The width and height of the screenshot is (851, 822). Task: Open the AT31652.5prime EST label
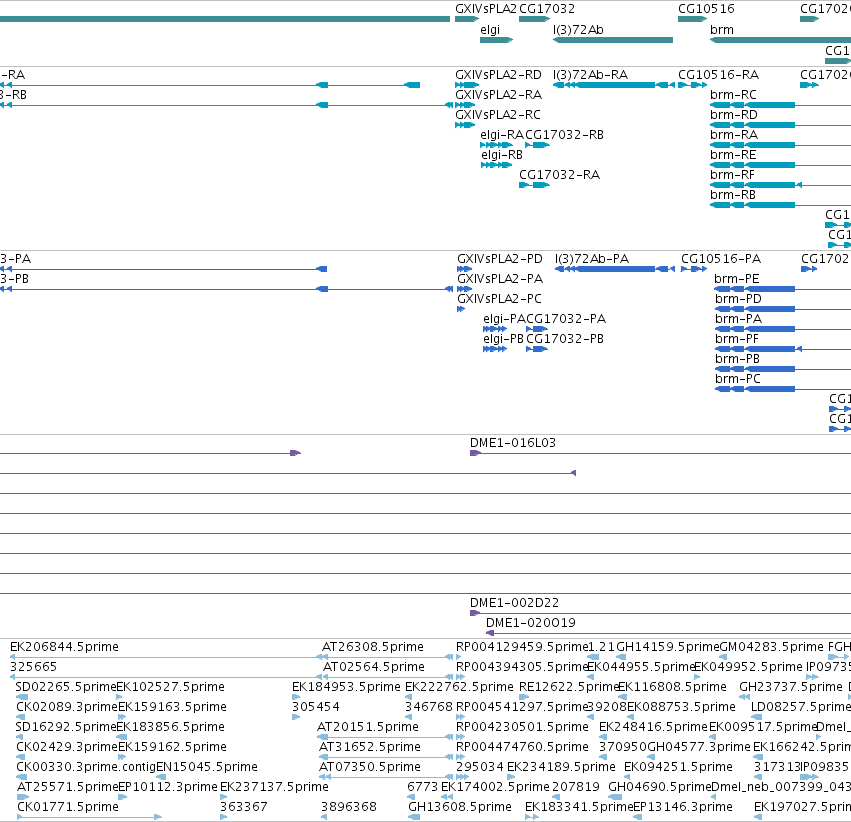tap(370, 747)
